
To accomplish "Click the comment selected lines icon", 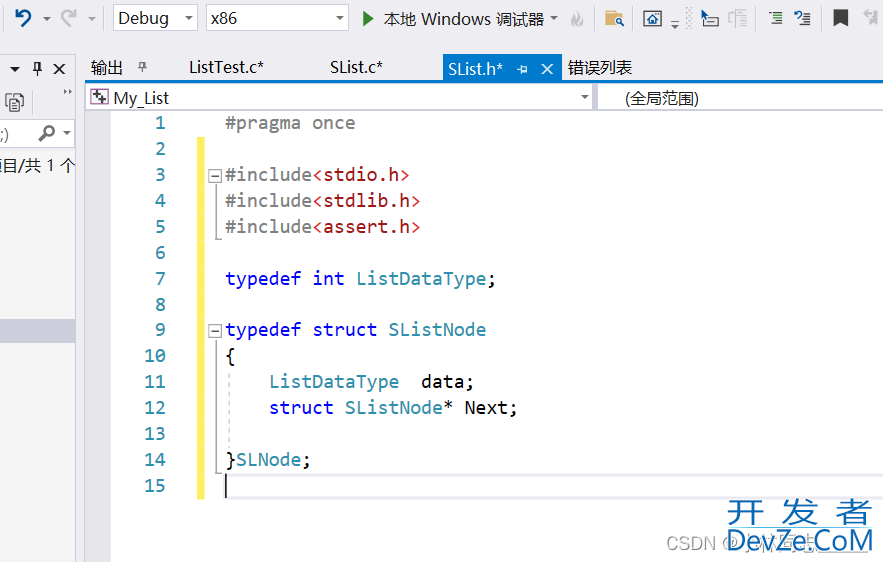I will click(x=802, y=19).
